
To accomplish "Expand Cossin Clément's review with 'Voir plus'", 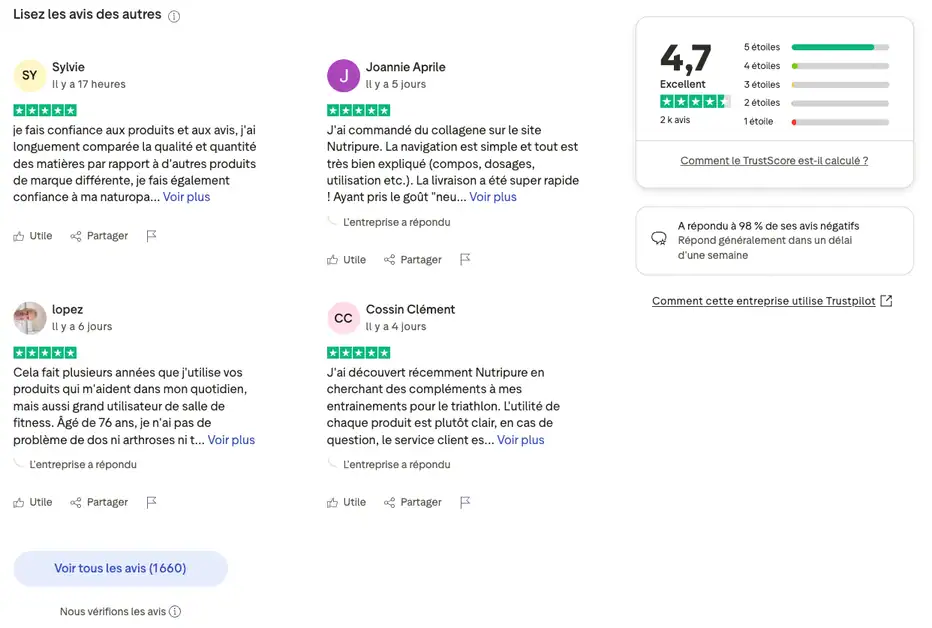I will 521,440.
